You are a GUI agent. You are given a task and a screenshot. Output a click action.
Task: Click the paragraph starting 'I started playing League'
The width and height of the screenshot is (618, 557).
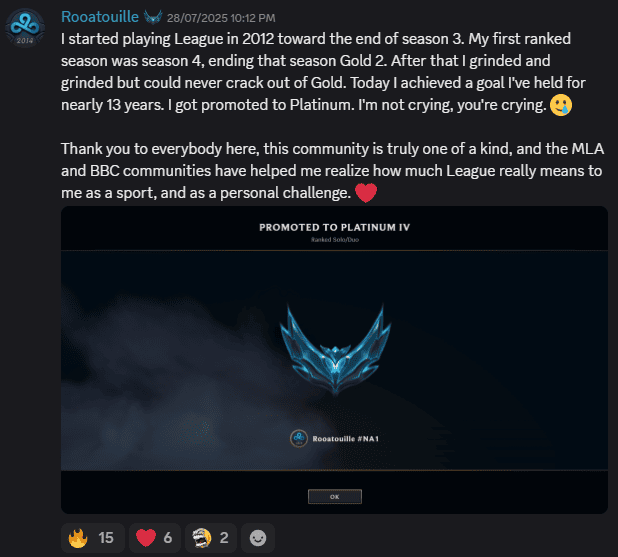(x=323, y=72)
